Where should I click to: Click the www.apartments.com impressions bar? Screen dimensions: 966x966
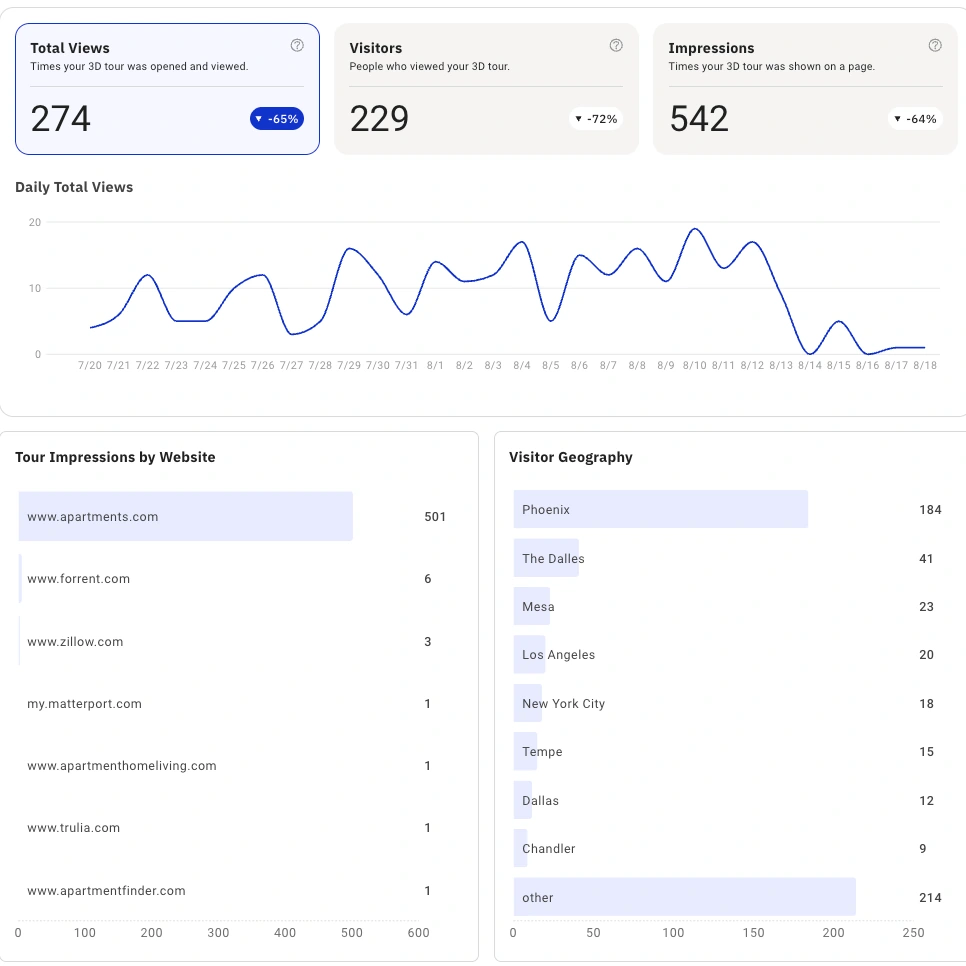[x=186, y=517]
